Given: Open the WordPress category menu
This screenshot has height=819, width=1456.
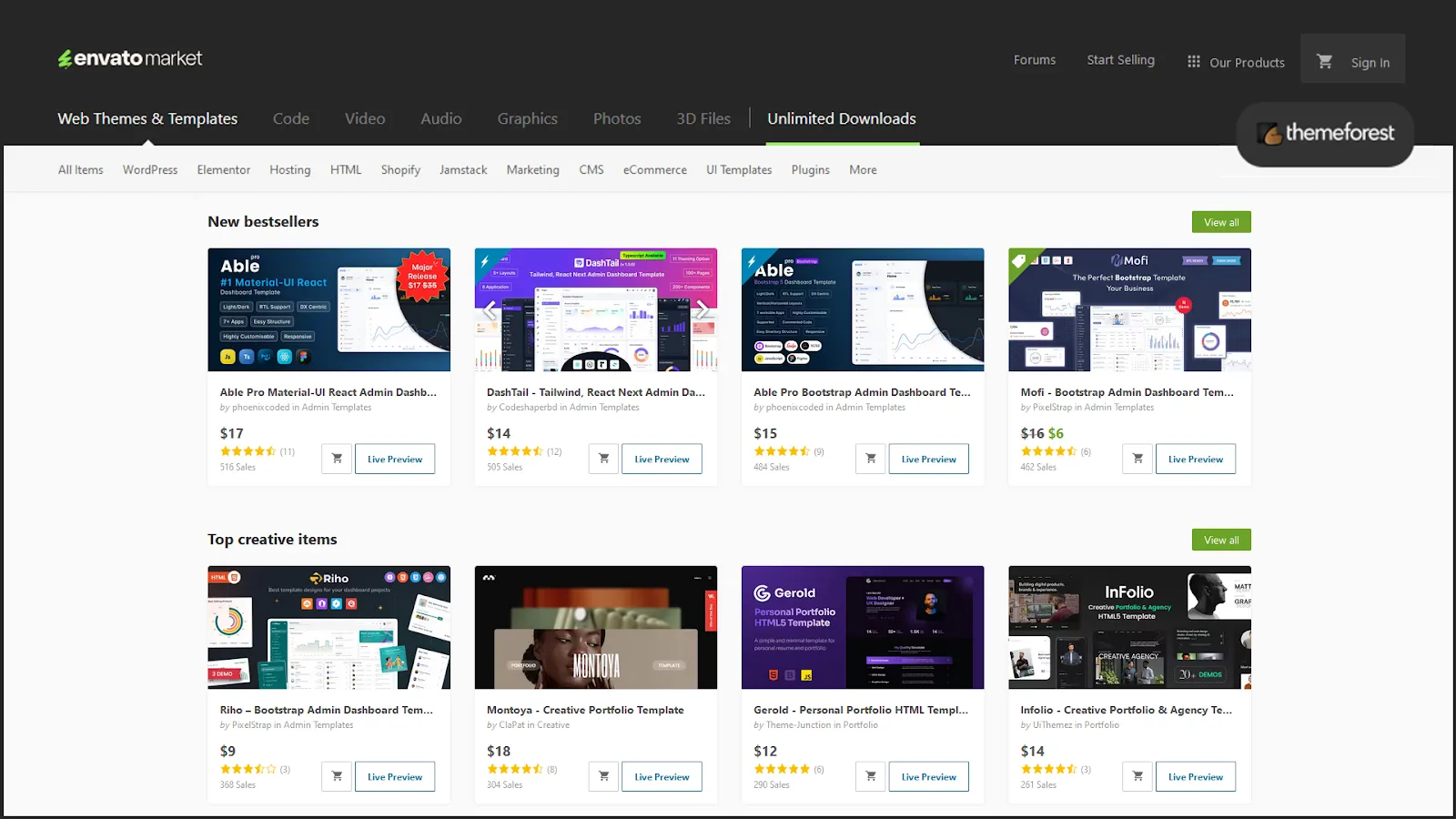Looking at the screenshot, I should (x=150, y=170).
